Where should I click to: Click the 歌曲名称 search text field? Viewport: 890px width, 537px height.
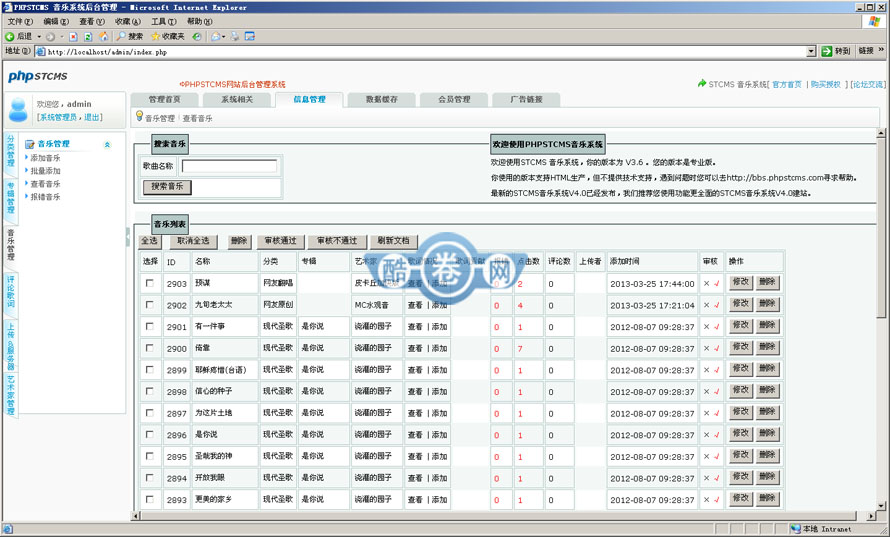point(229,166)
